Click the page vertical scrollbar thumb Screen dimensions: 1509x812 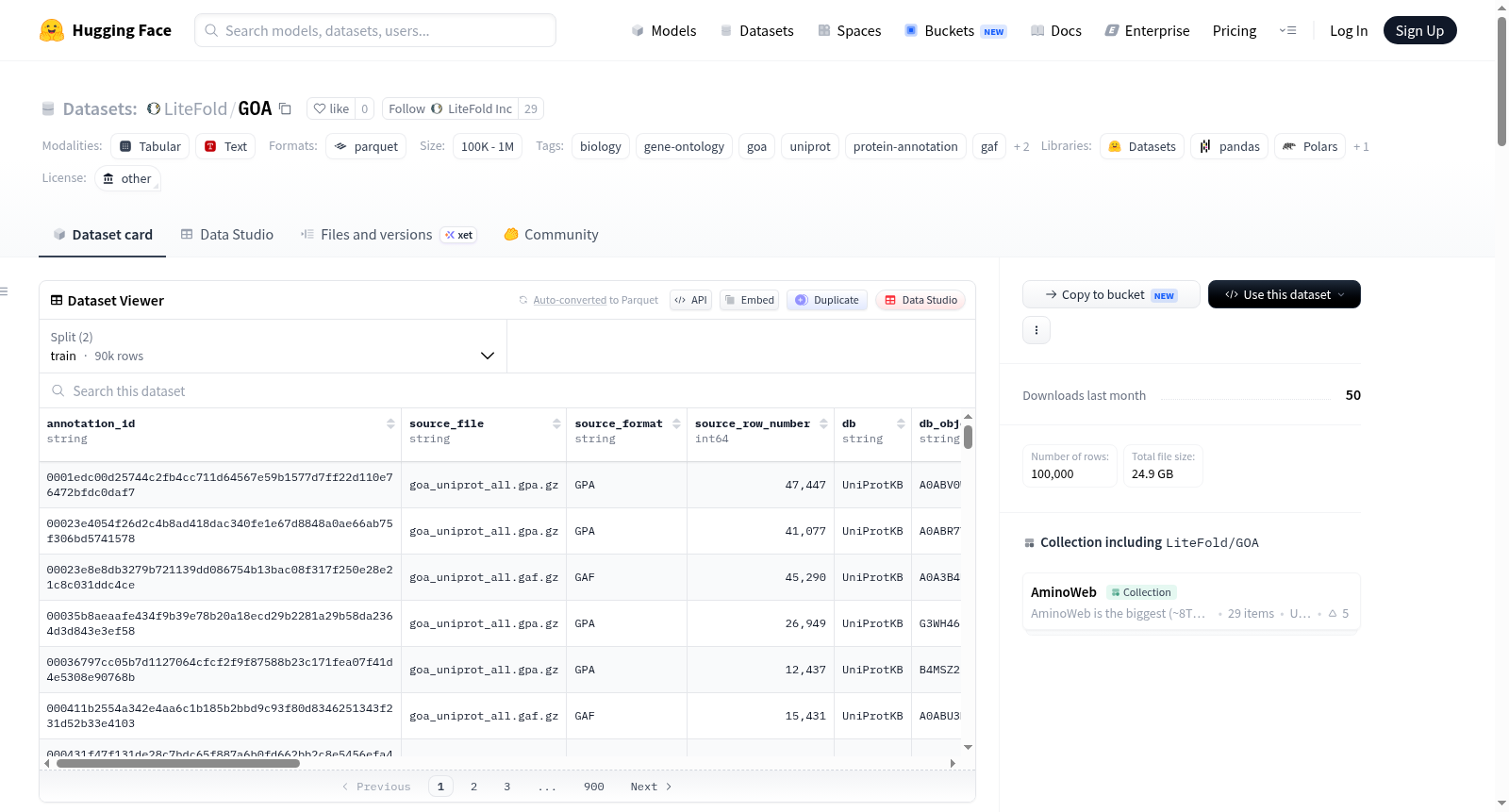click(1501, 81)
